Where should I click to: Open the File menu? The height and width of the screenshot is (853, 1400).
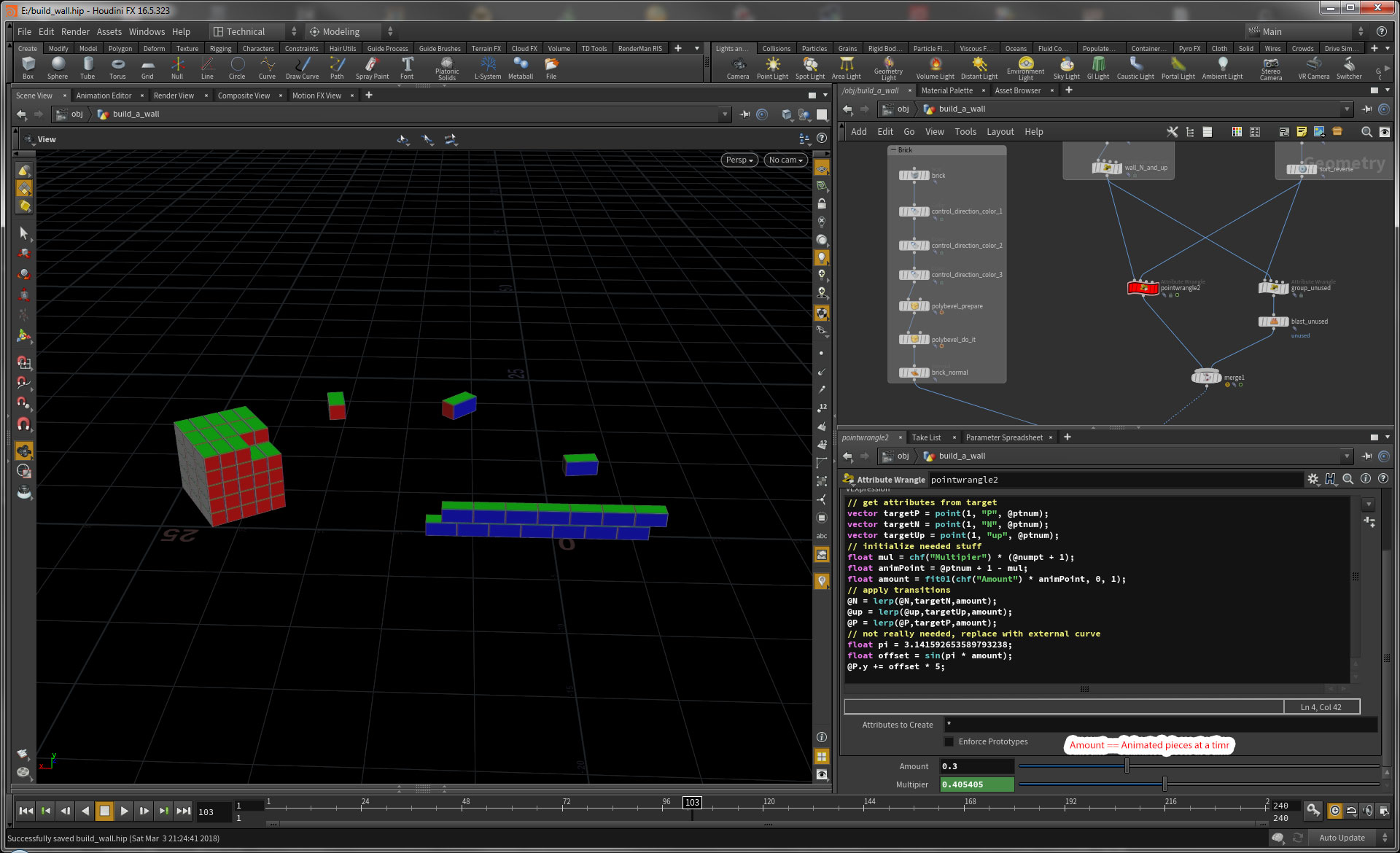24,31
